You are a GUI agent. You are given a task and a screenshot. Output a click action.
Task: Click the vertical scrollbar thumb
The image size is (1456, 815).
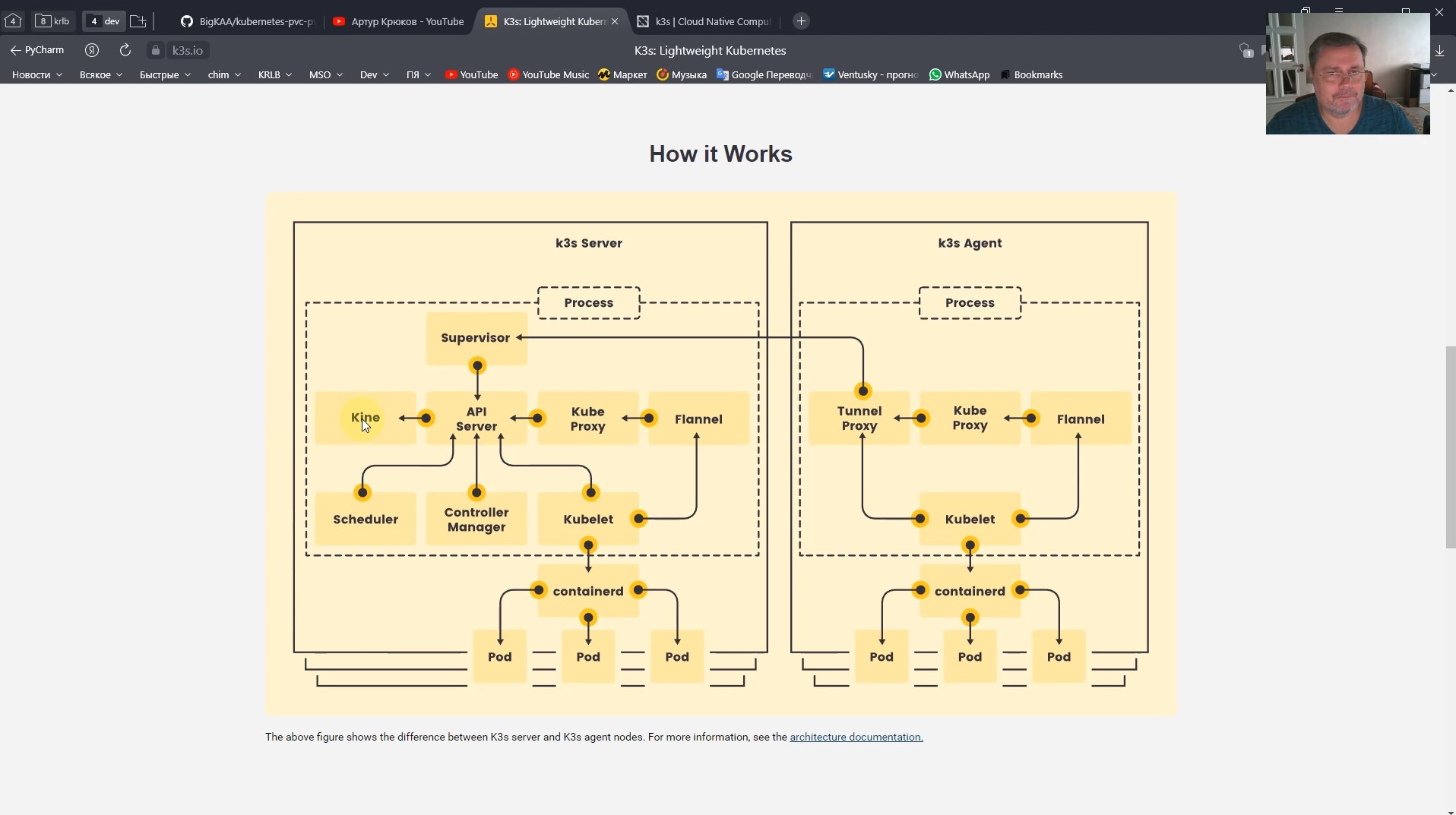(1450, 447)
